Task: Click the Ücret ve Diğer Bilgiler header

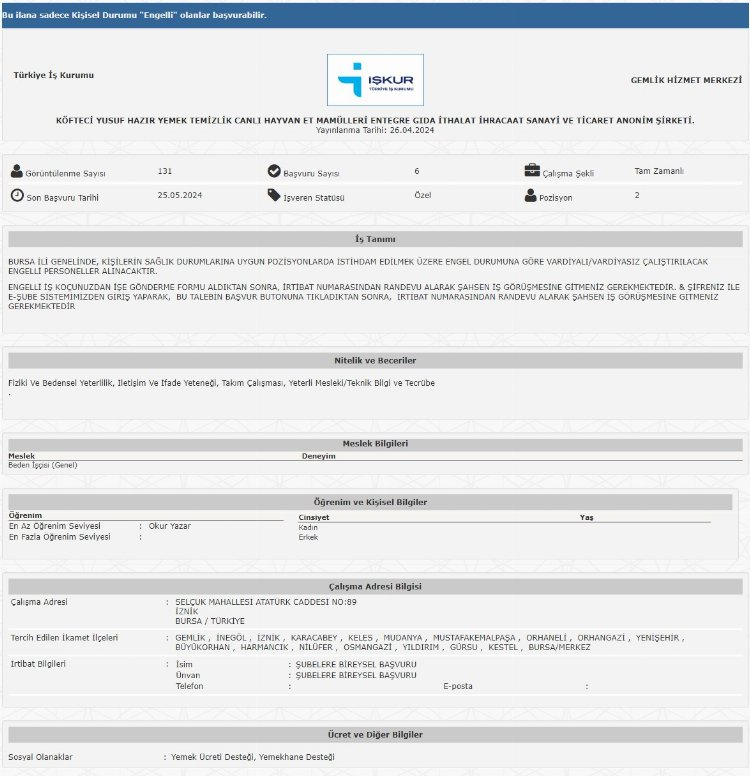Action: pos(375,735)
